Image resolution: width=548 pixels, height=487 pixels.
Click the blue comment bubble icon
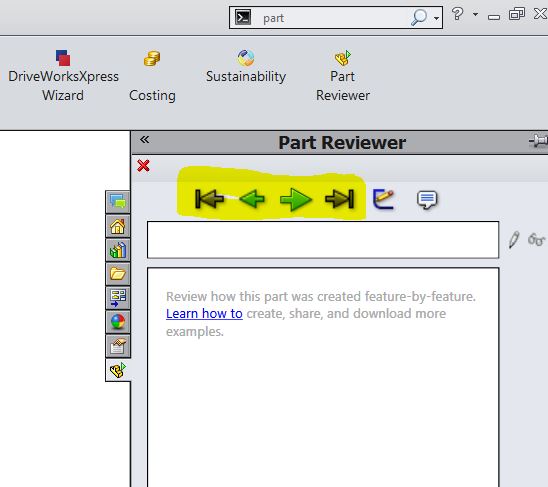point(427,200)
